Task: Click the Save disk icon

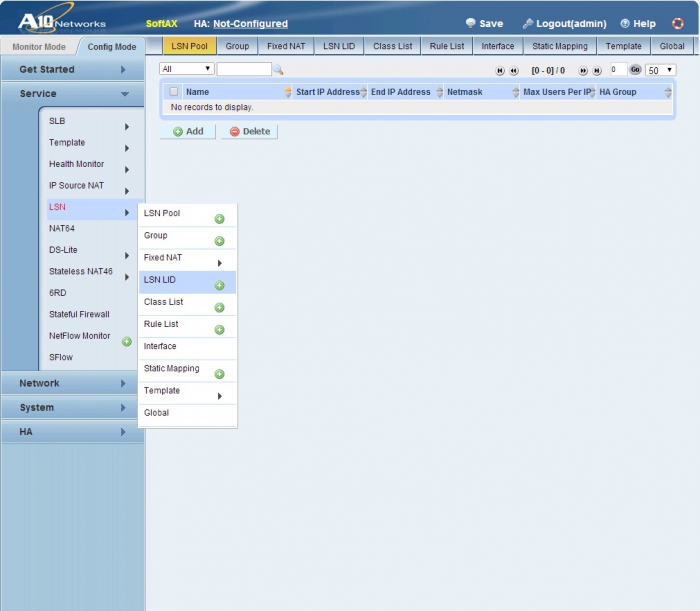Action: [x=470, y=23]
